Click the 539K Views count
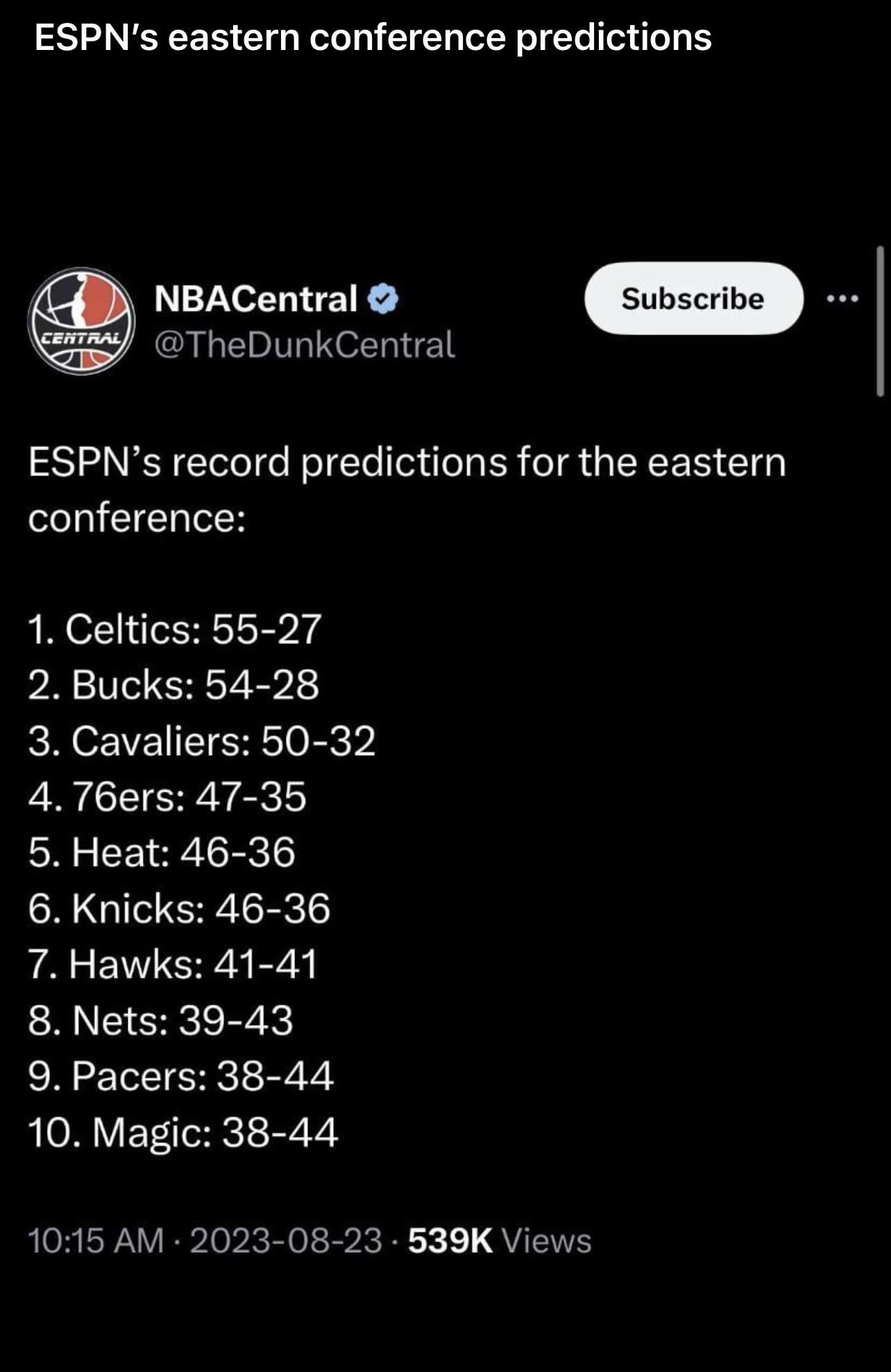Image resolution: width=891 pixels, height=1372 pixels. (499, 1241)
